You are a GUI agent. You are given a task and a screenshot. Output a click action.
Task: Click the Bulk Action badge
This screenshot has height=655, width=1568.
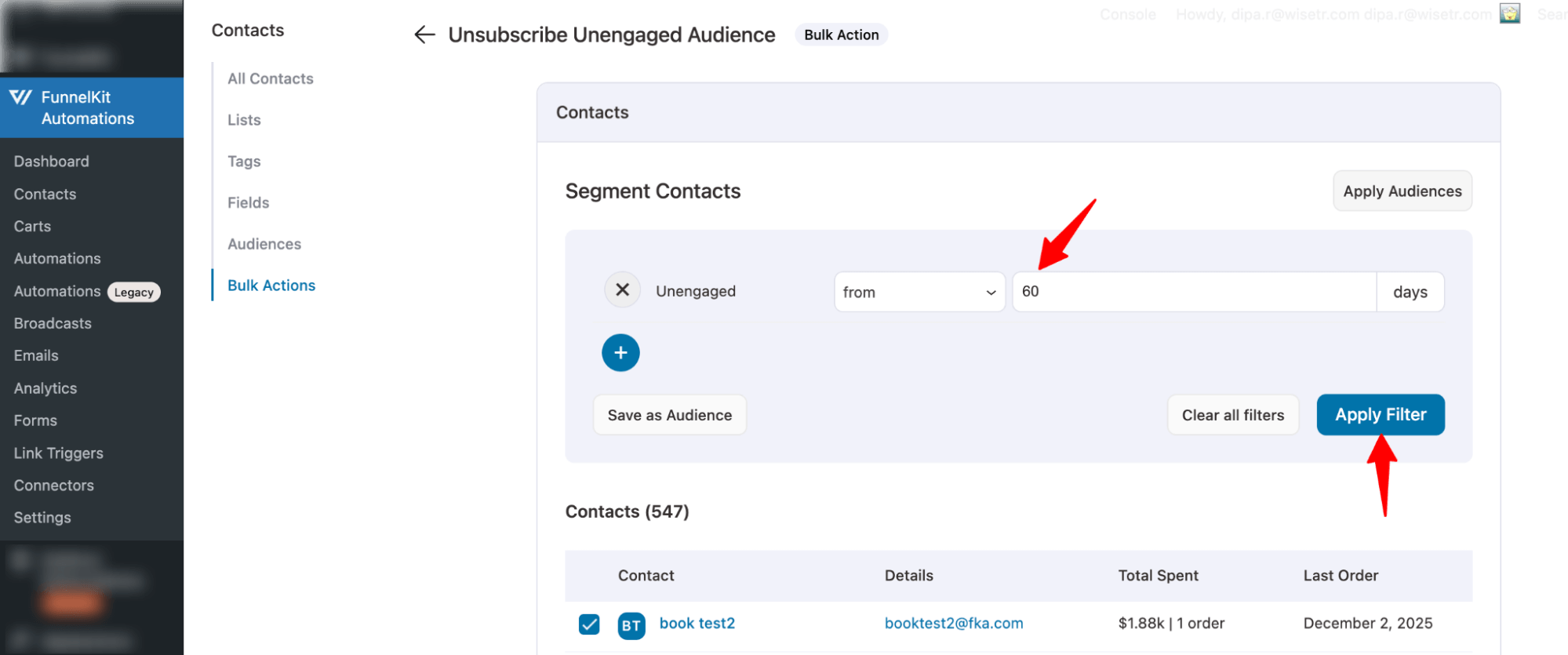842,35
